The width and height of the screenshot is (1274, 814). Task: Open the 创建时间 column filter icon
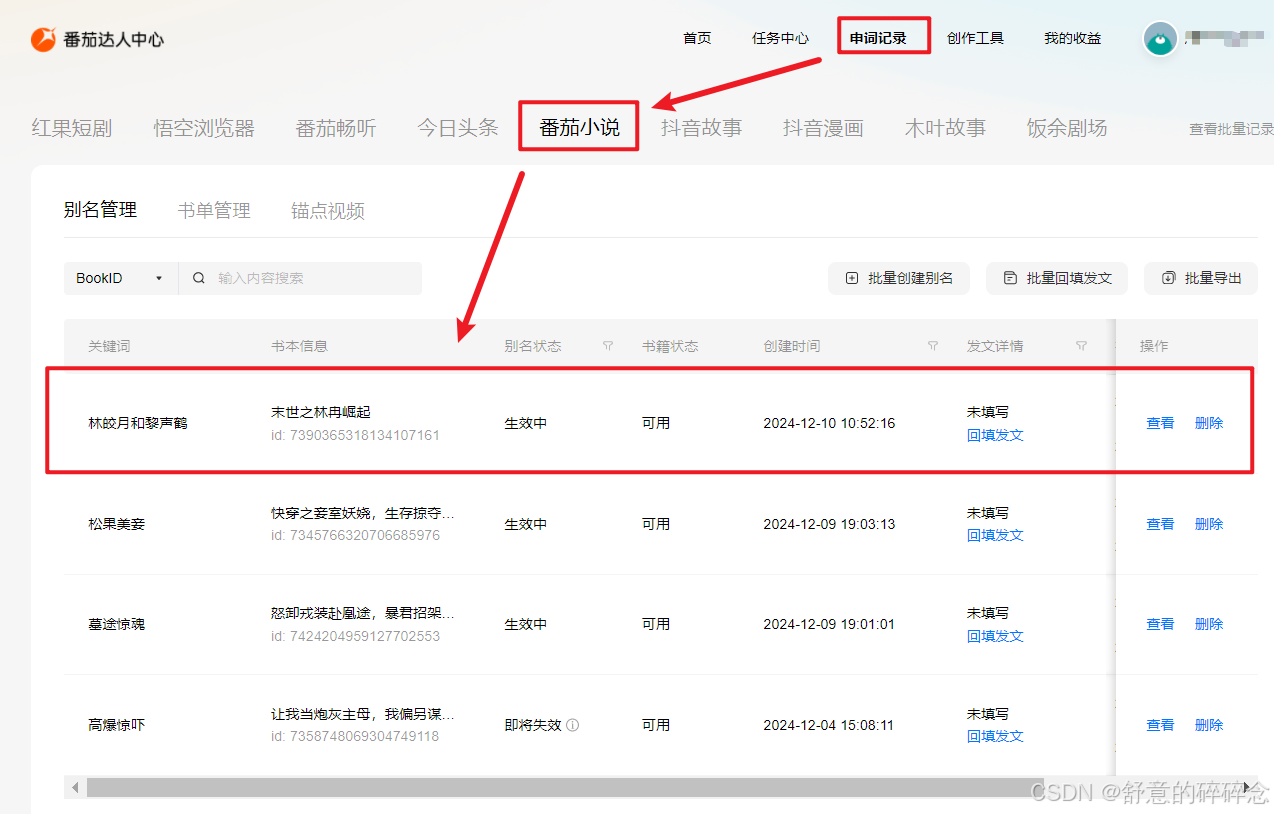[932, 346]
